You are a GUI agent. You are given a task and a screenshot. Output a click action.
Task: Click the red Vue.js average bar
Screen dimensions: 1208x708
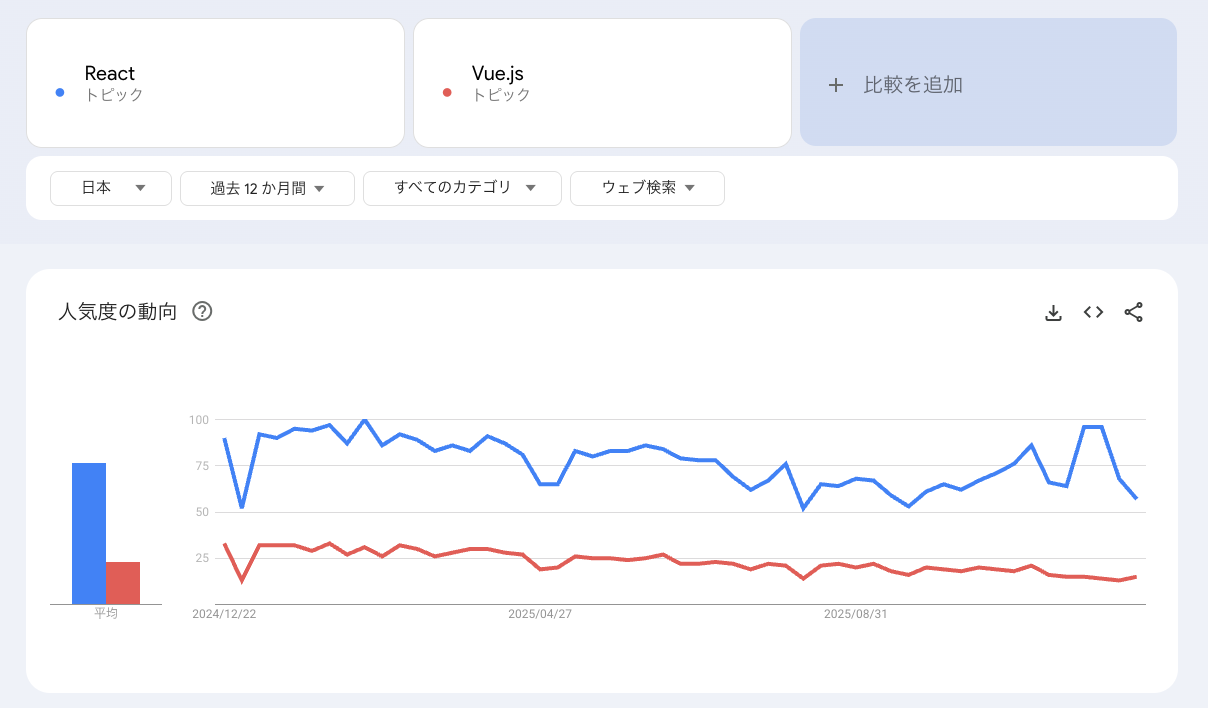tap(124, 582)
